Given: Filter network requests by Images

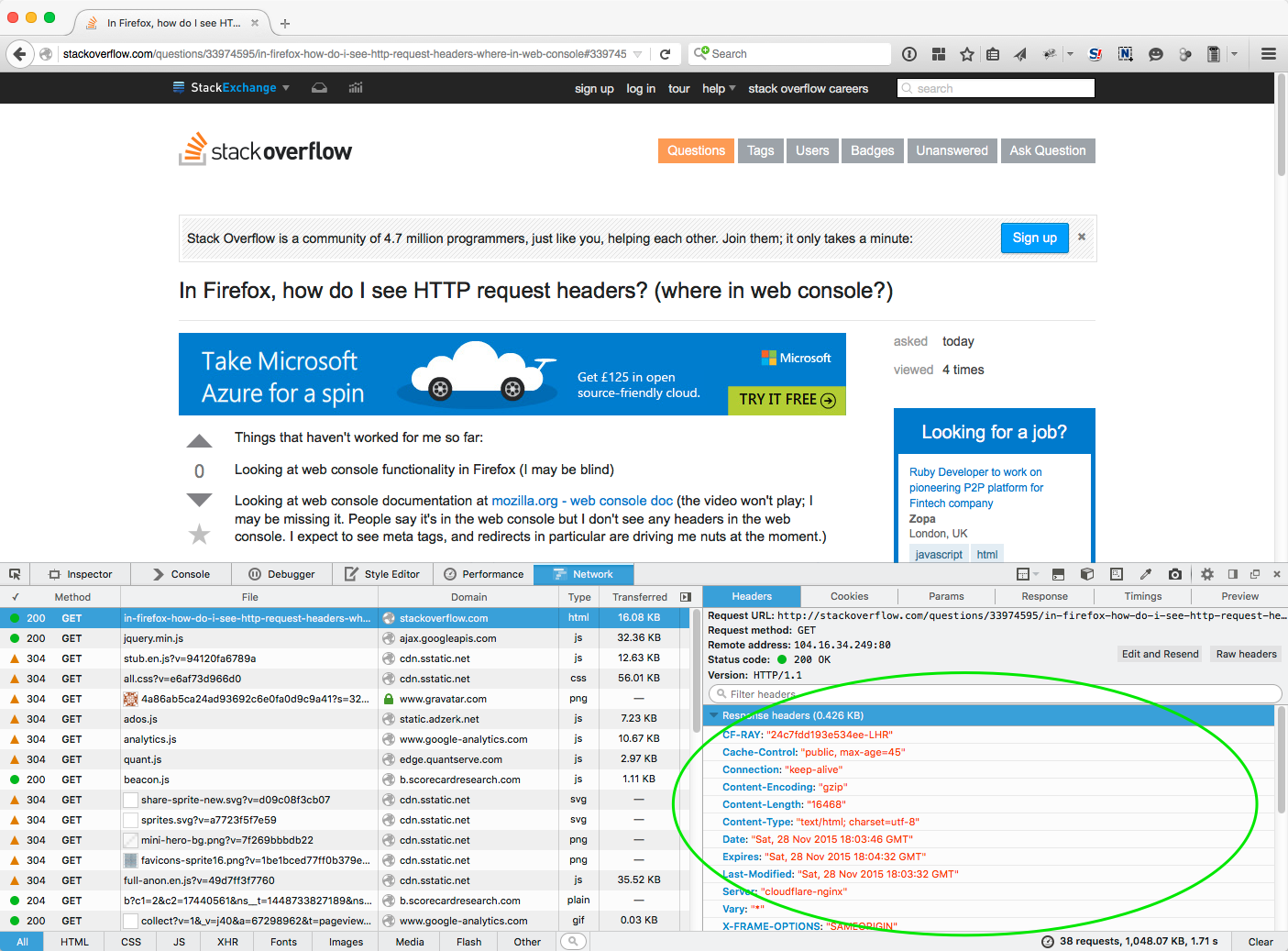Looking at the screenshot, I should coord(347,942).
